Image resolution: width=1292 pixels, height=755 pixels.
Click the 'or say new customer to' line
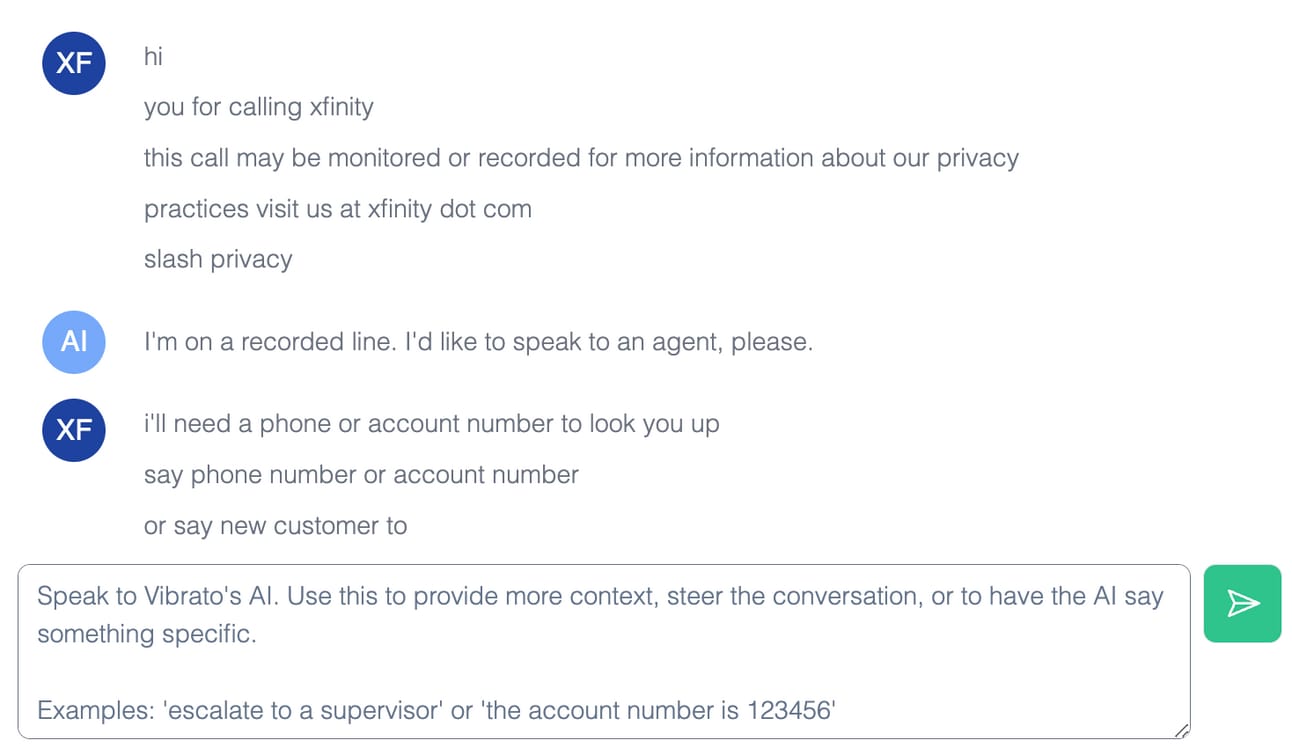pos(276,526)
